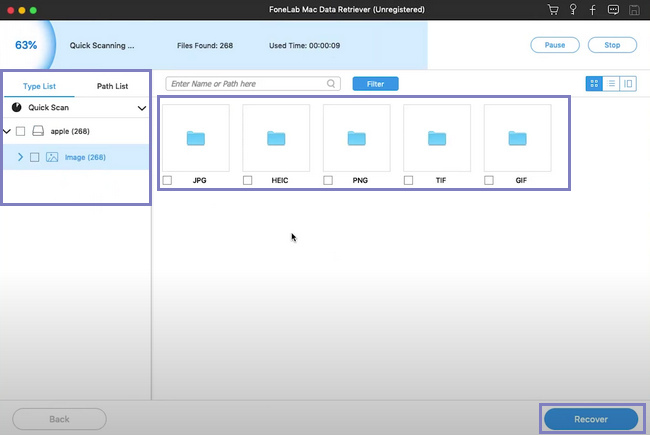Click the Used Time 00:00:09 text
This screenshot has height=435, width=650.
point(304,45)
